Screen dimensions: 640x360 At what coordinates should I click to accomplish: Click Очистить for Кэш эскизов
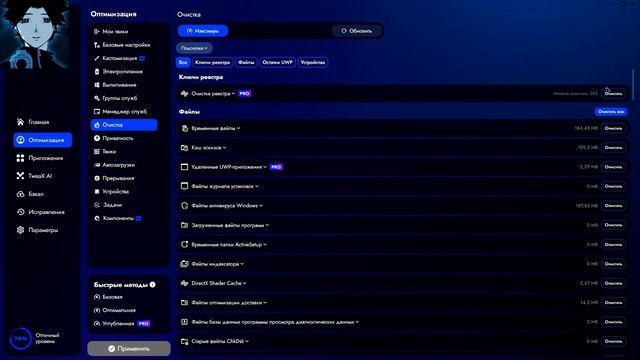(613, 148)
